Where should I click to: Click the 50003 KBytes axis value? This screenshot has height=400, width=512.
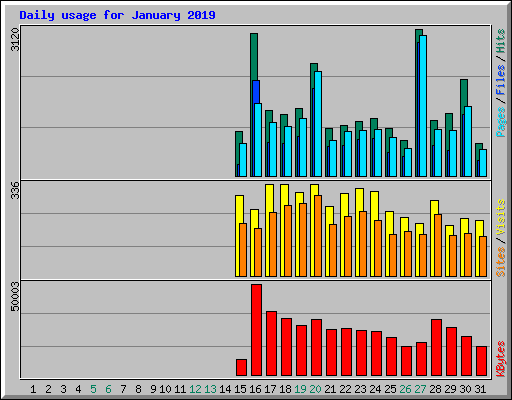click(x=15, y=297)
